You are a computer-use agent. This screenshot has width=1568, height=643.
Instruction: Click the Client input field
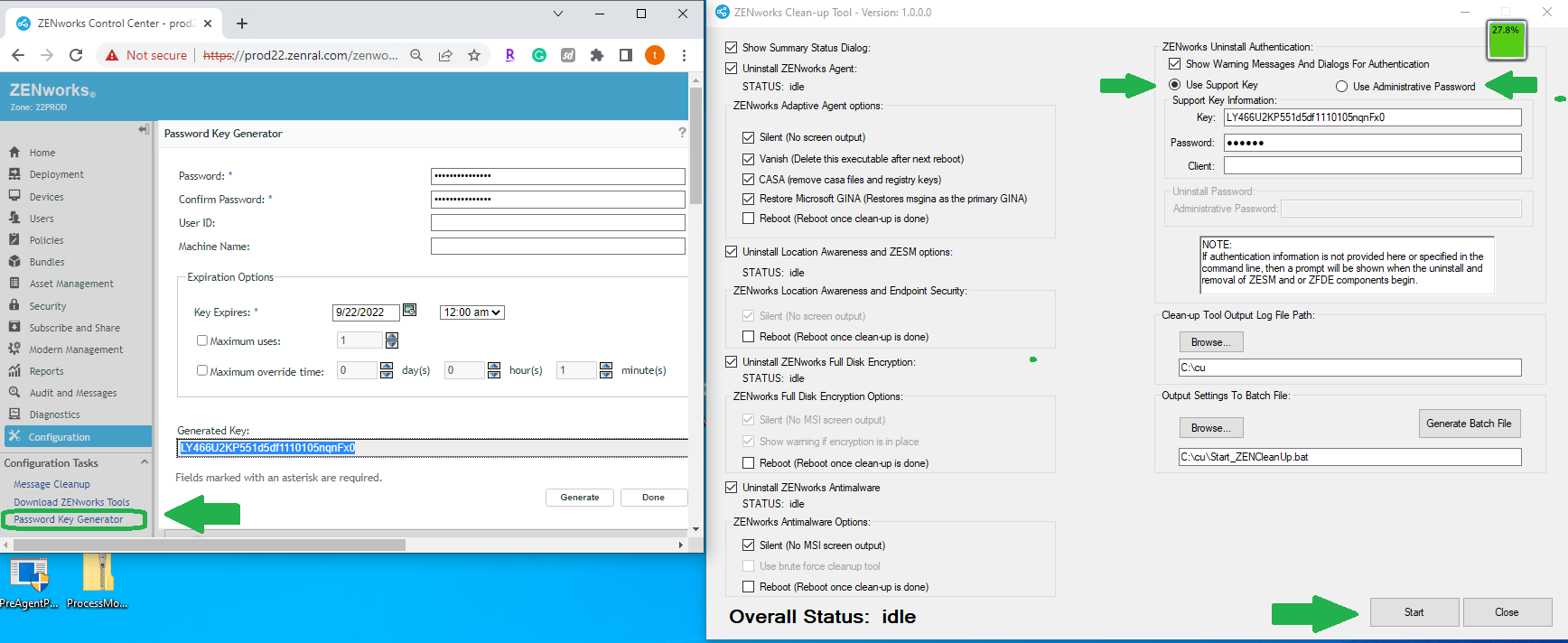(x=1372, y=166)
